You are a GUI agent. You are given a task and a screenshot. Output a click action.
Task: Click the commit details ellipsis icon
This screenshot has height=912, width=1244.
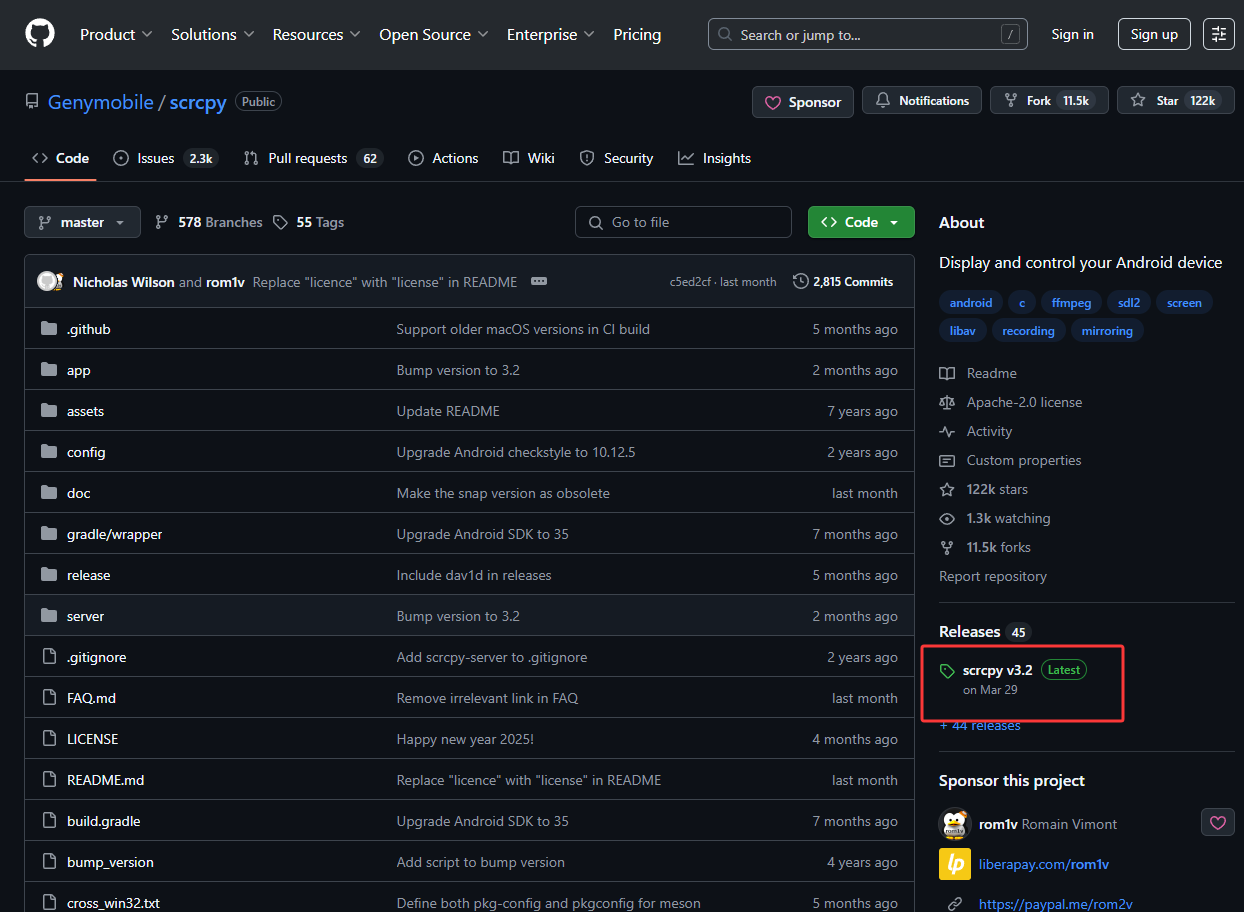(539, 281)
